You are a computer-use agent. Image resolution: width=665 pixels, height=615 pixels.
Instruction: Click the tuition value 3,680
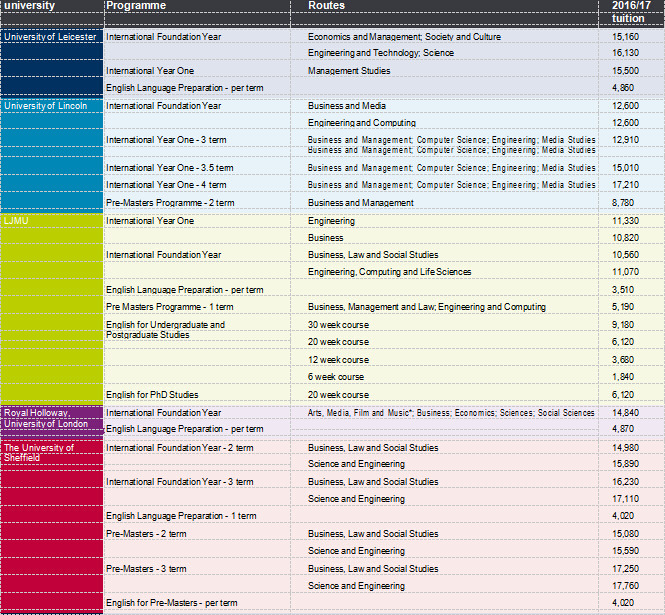point(623,360)
